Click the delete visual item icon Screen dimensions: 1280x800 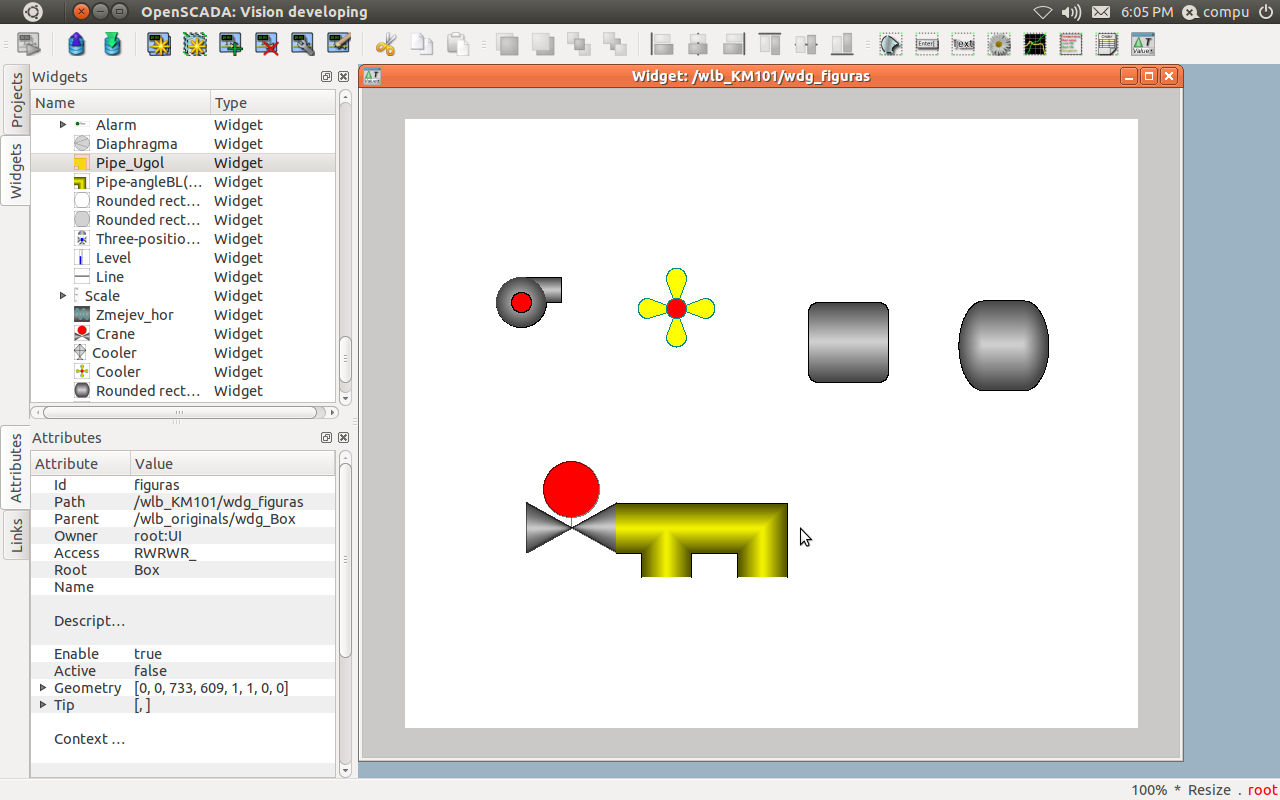(267, 44)
